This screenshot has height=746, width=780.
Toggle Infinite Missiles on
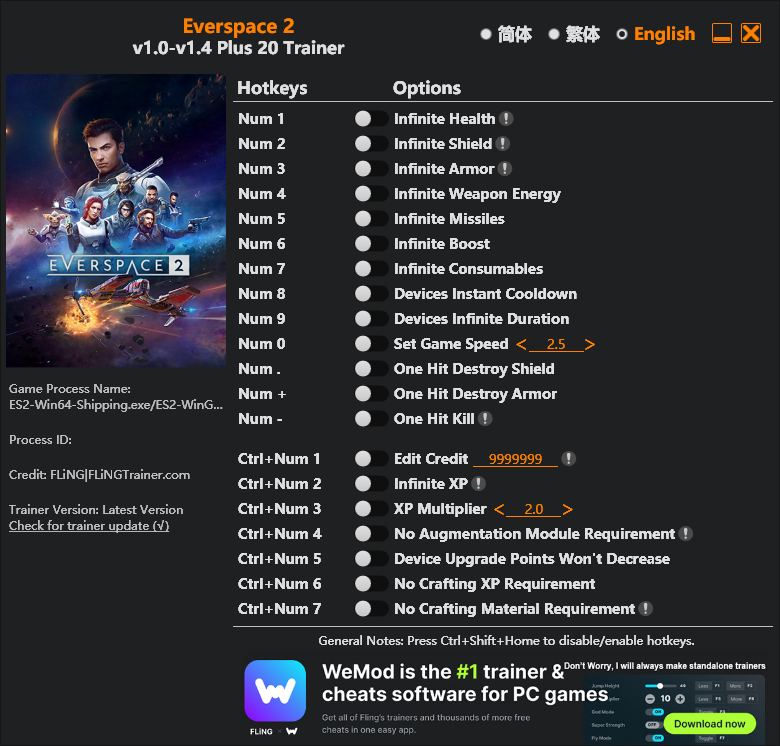pyautogui.click(x=371, y=218)
